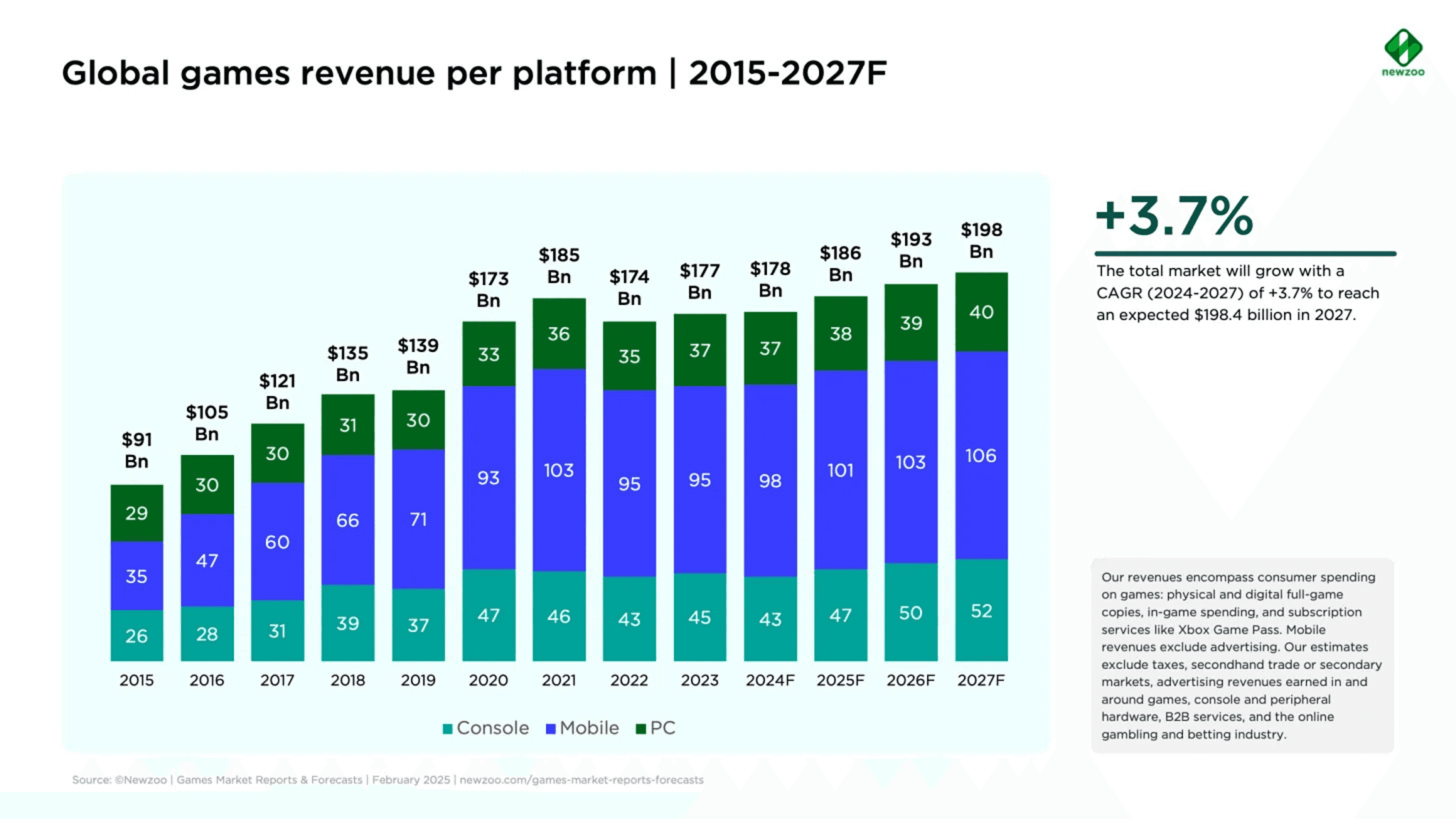Image resolution: width=1456 pixels, height=819 pixels.
Task: Expand the 2024F bar details
Action: (770, 480)
